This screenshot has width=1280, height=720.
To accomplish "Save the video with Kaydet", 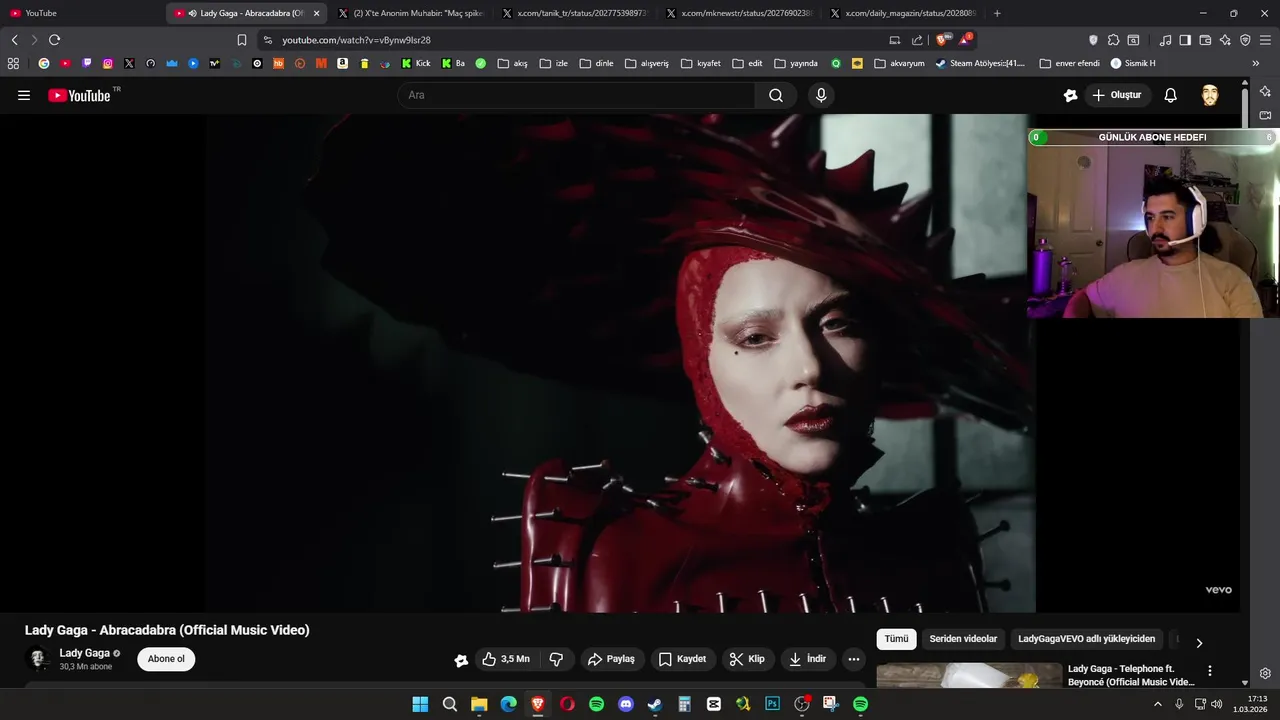I will tap(683, 659).
